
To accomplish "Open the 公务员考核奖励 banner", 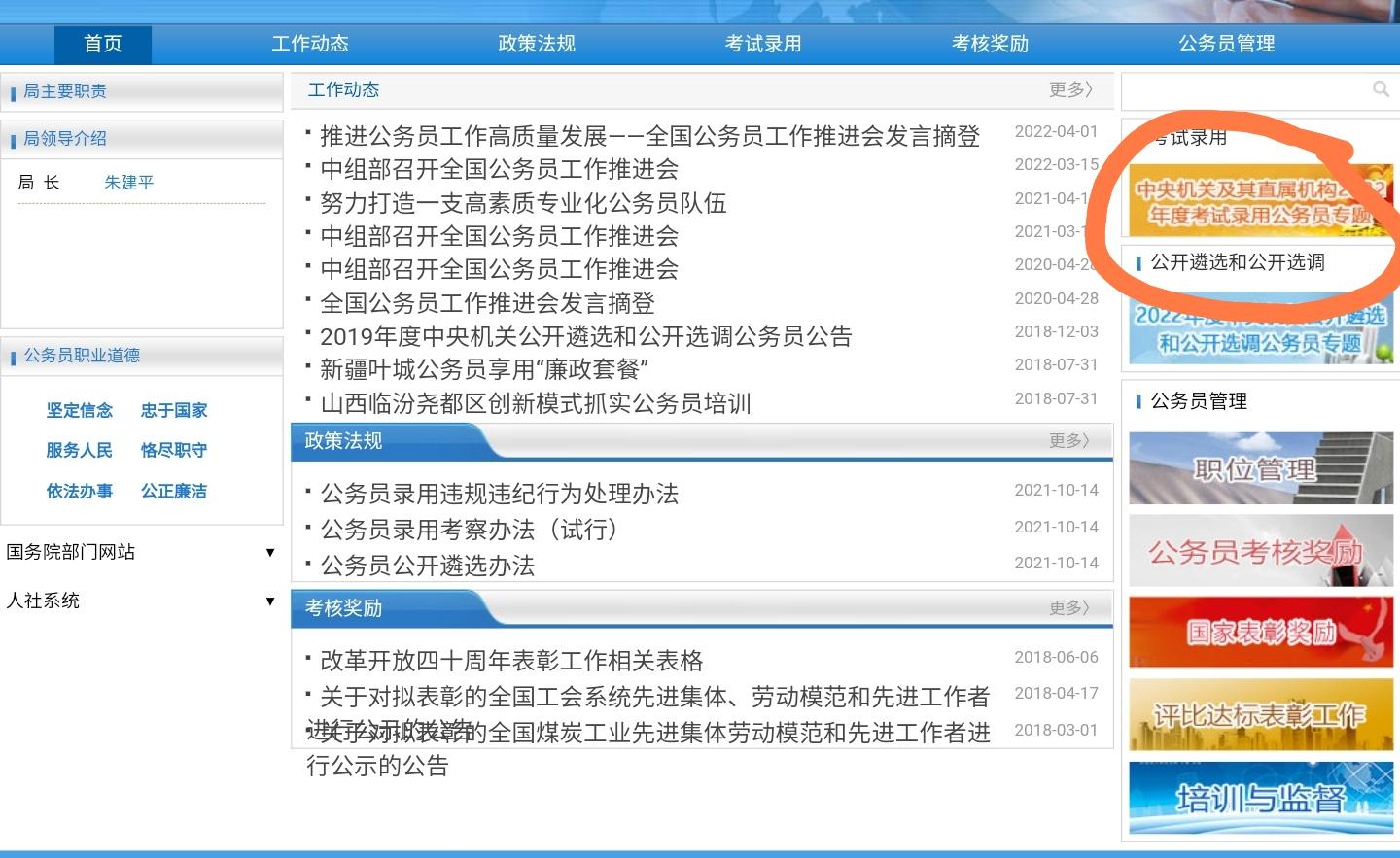I will point(1261,551).
